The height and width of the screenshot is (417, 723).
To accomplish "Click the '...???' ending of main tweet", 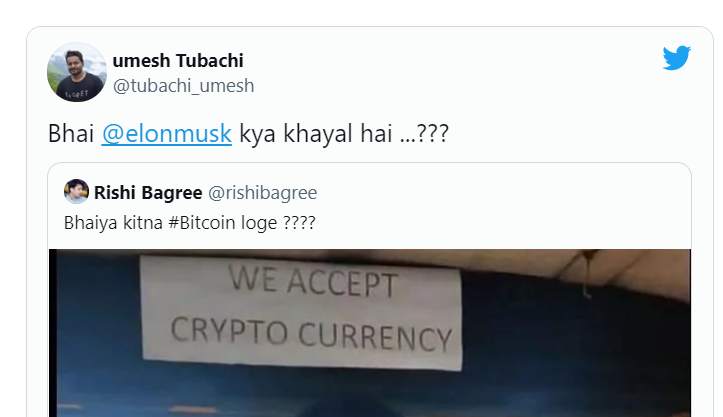I will click(424, 134).
